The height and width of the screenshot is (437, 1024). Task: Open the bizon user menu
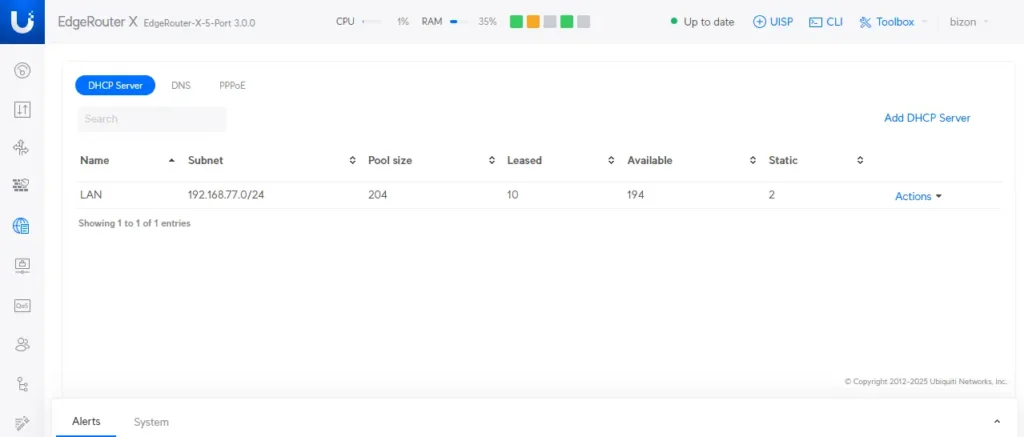click(968, 22)
